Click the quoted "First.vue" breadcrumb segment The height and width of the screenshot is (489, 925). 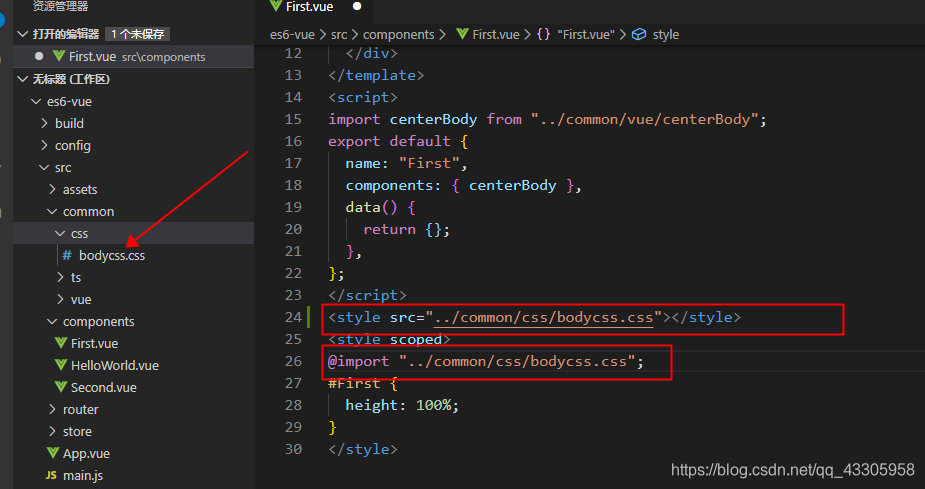coord(586,34)
